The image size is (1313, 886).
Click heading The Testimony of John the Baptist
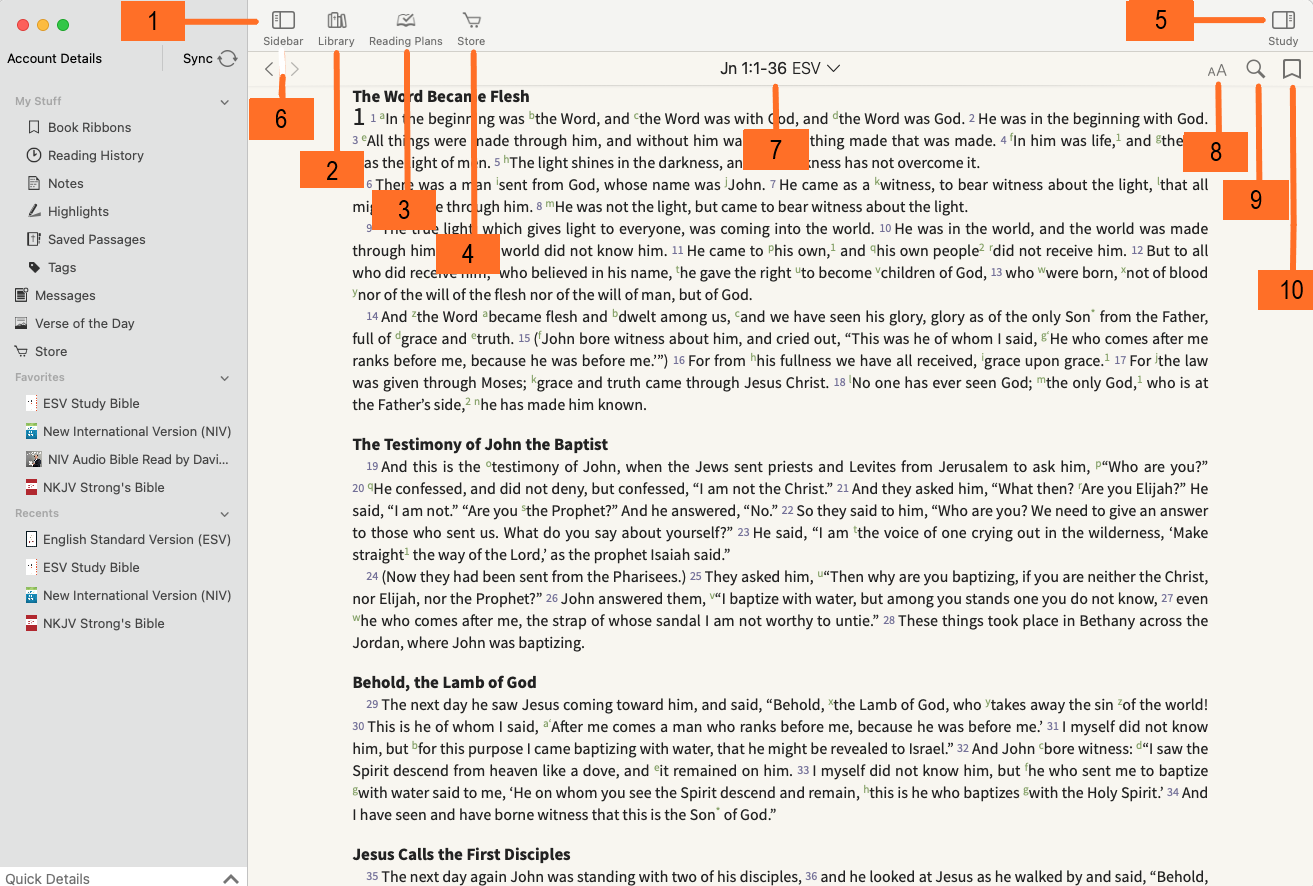pyautogui.click(x=480, y=444)
